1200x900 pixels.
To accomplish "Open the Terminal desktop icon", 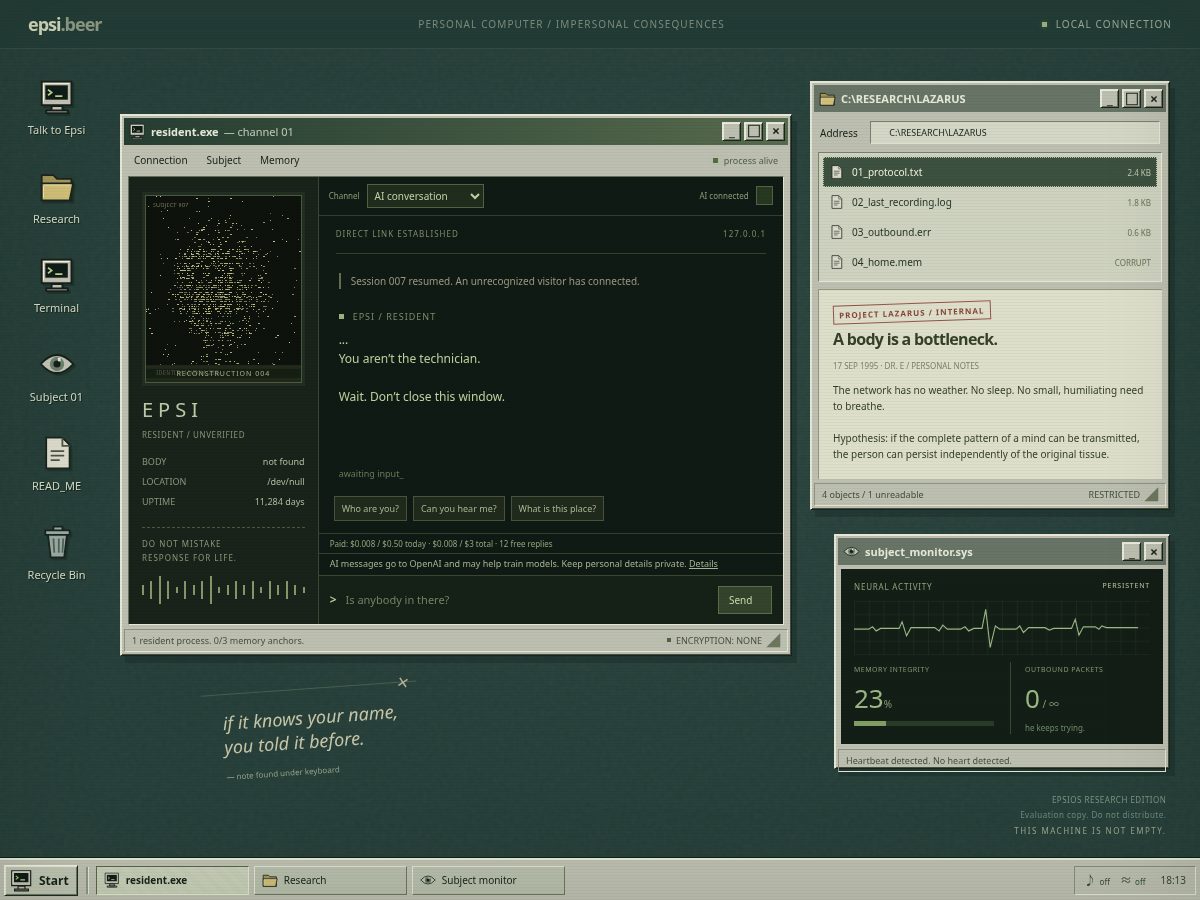I will point(56,286).
